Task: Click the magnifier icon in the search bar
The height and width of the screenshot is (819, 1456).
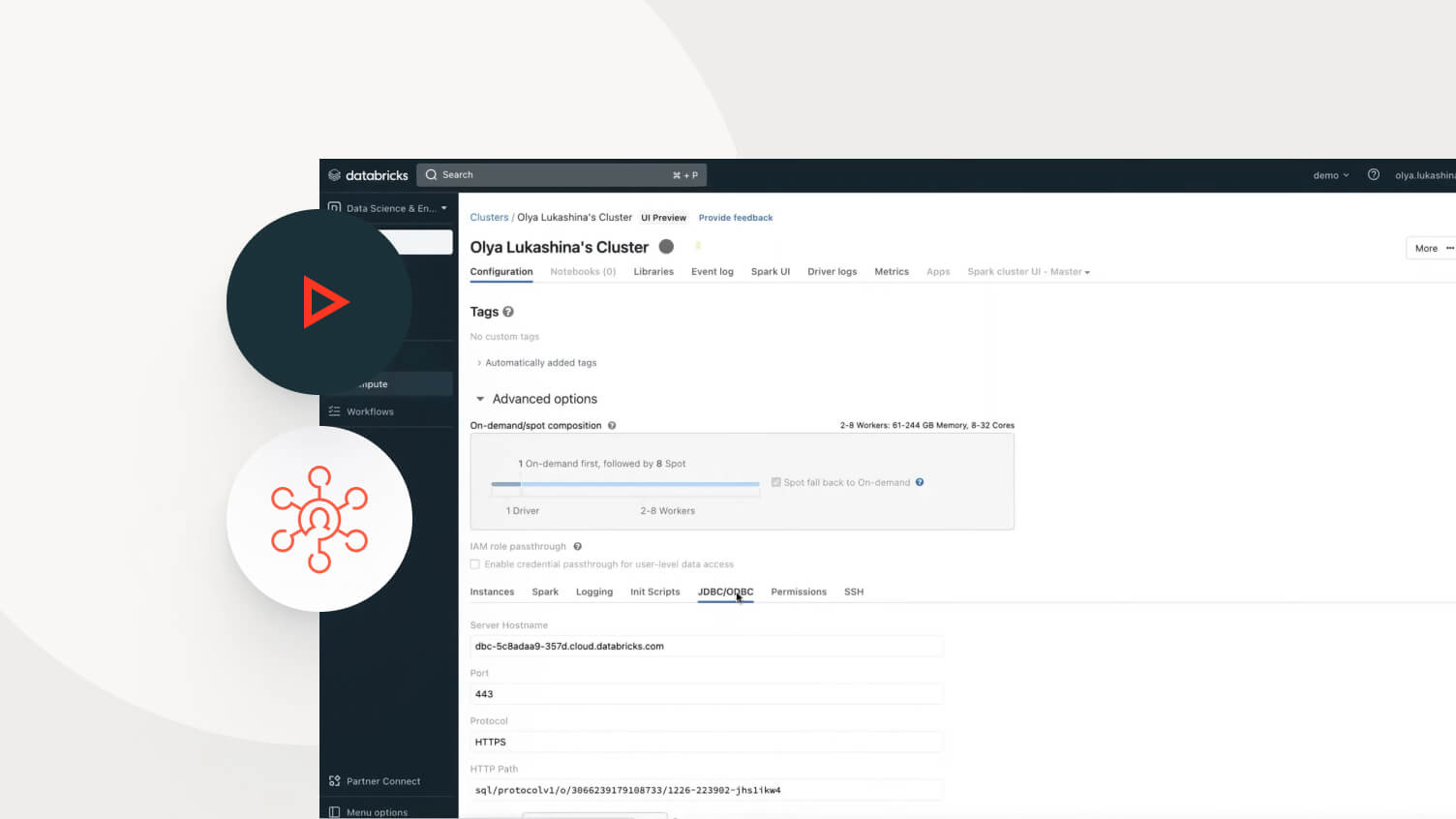Action: click(432, 175)
